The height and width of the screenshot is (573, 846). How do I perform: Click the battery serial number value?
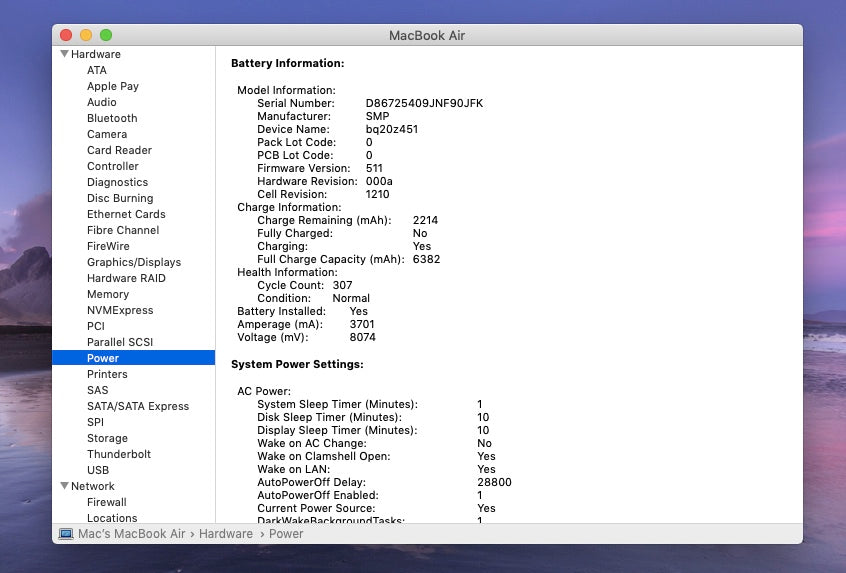coord(424,103)
